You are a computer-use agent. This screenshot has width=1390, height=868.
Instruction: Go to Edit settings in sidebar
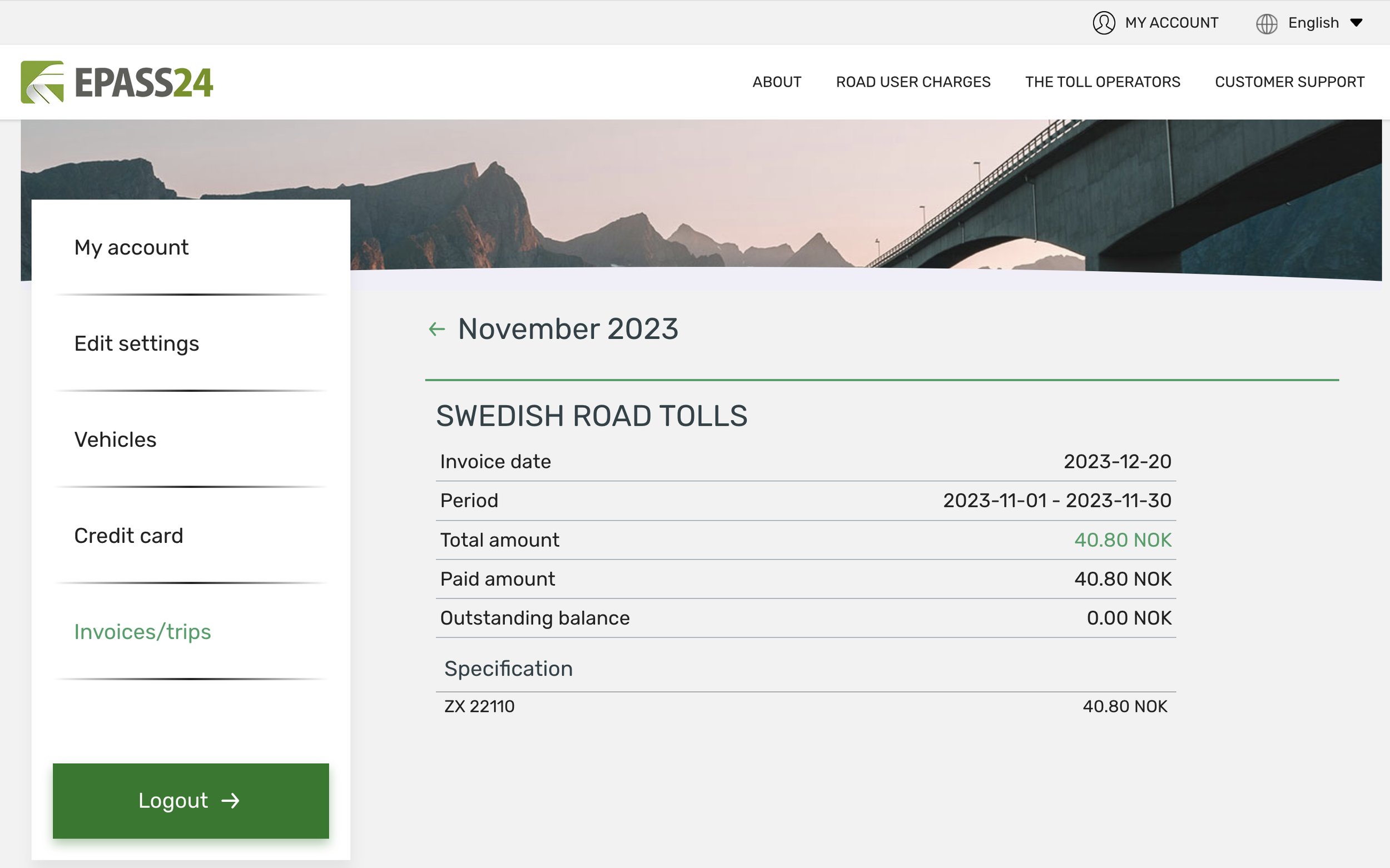[137, 344]
